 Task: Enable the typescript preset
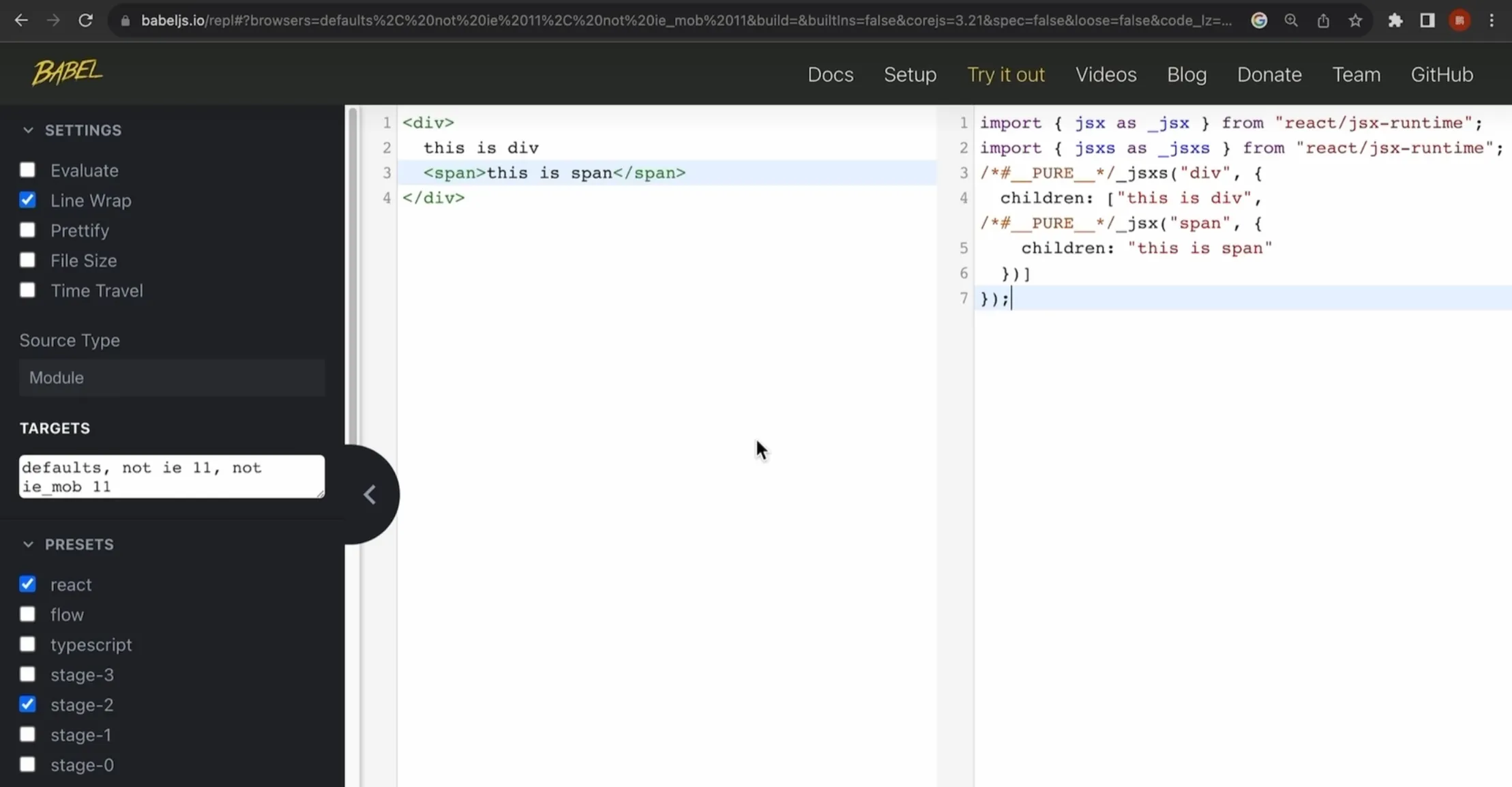(x=27, y=645)
